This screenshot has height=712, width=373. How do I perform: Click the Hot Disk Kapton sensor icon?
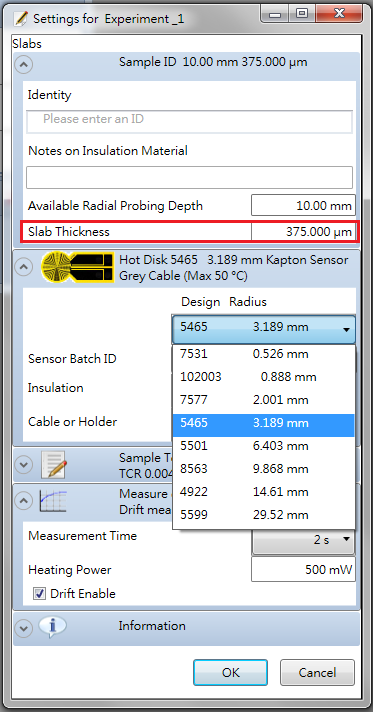(77, 268)
